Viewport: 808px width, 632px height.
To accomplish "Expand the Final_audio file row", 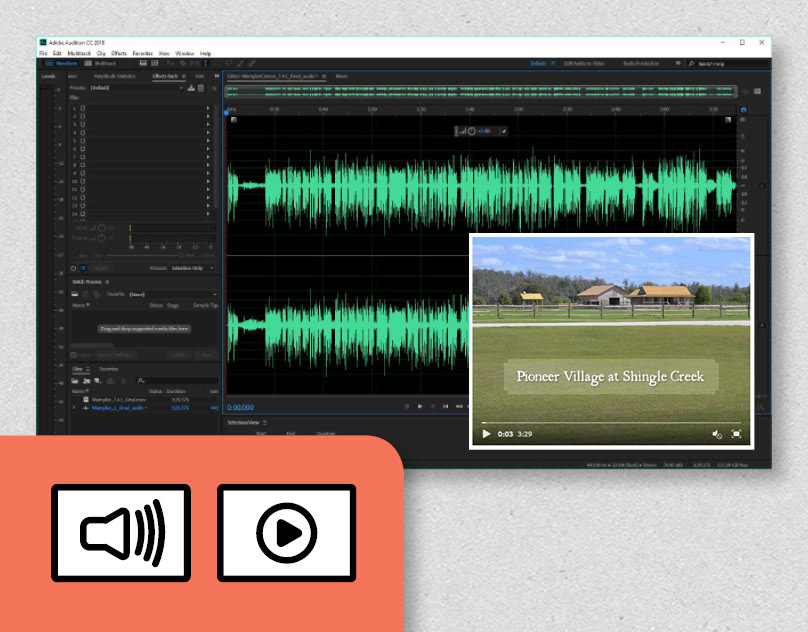I will coord(74,408).
